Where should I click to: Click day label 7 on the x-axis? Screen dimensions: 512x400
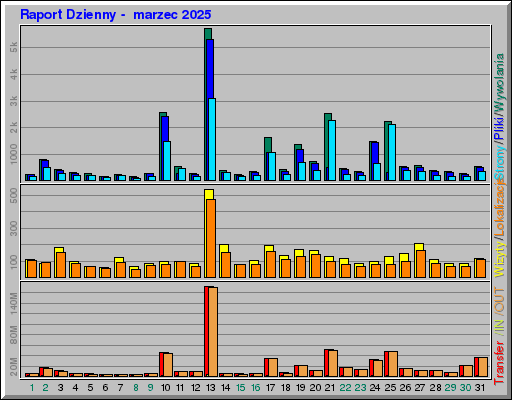point(120,388)
